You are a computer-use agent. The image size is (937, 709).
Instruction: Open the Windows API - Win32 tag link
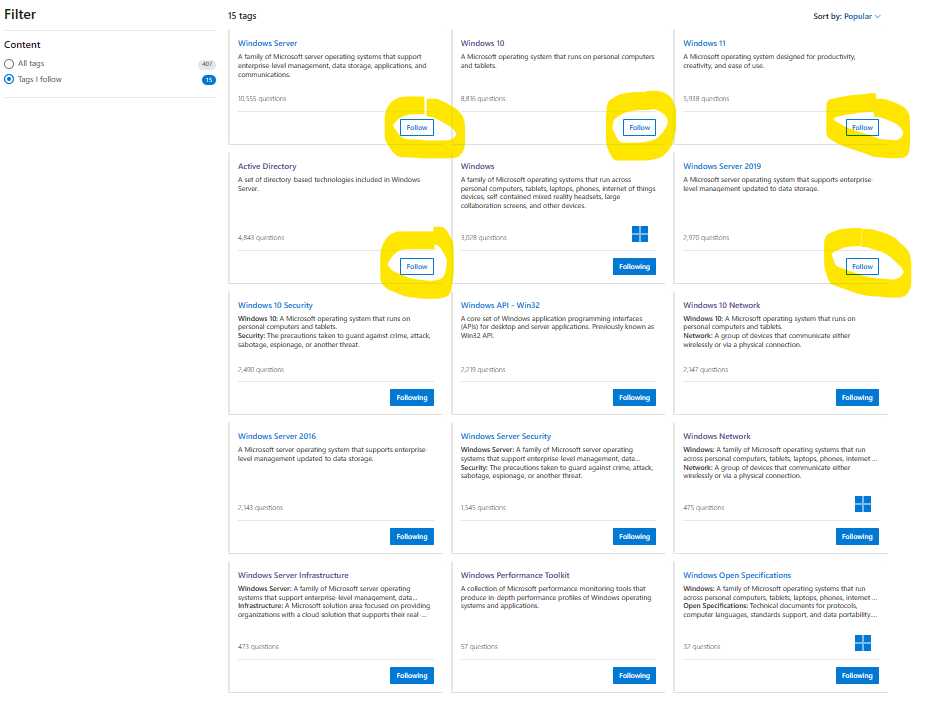(x=500, y=305)
